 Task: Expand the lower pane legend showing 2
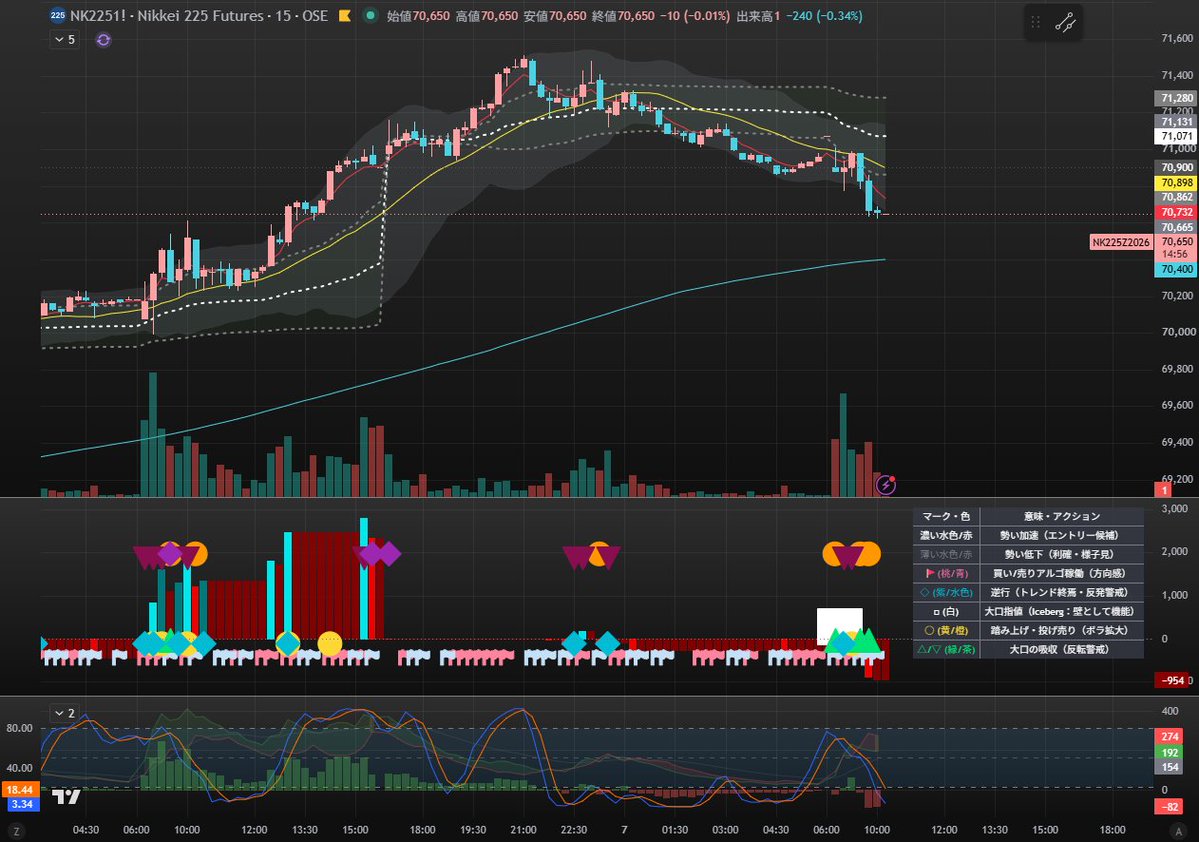click(65, 713)
